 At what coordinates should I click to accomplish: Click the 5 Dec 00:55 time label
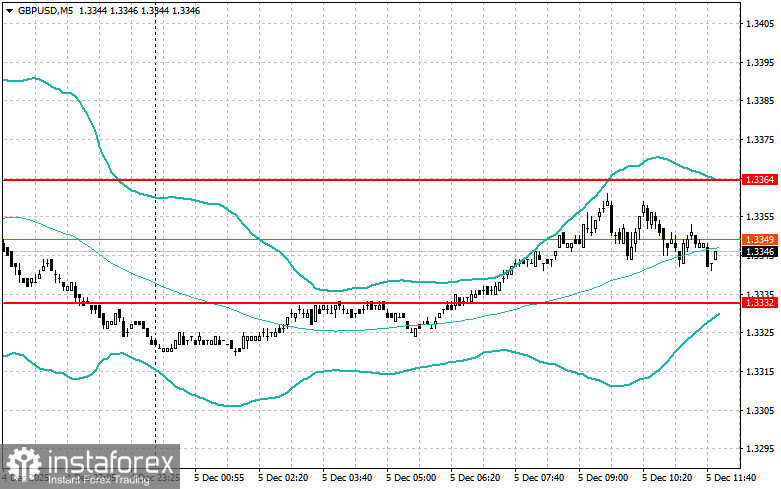[219, 478]
